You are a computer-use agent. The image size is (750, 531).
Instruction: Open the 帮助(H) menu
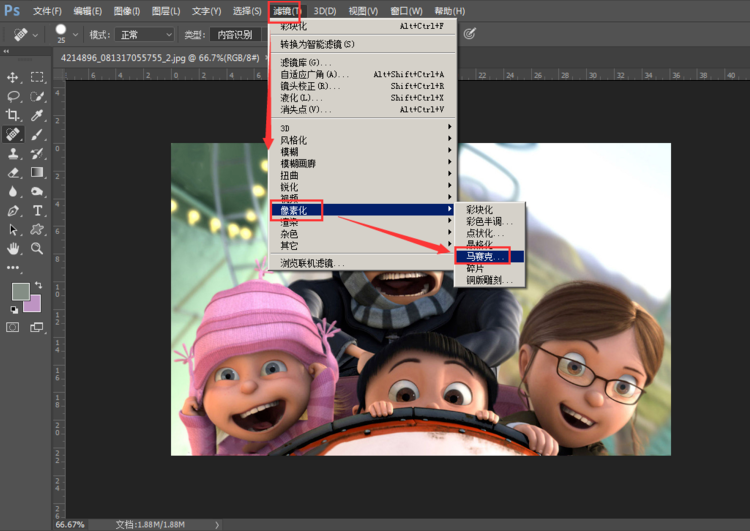click(449, 11)
